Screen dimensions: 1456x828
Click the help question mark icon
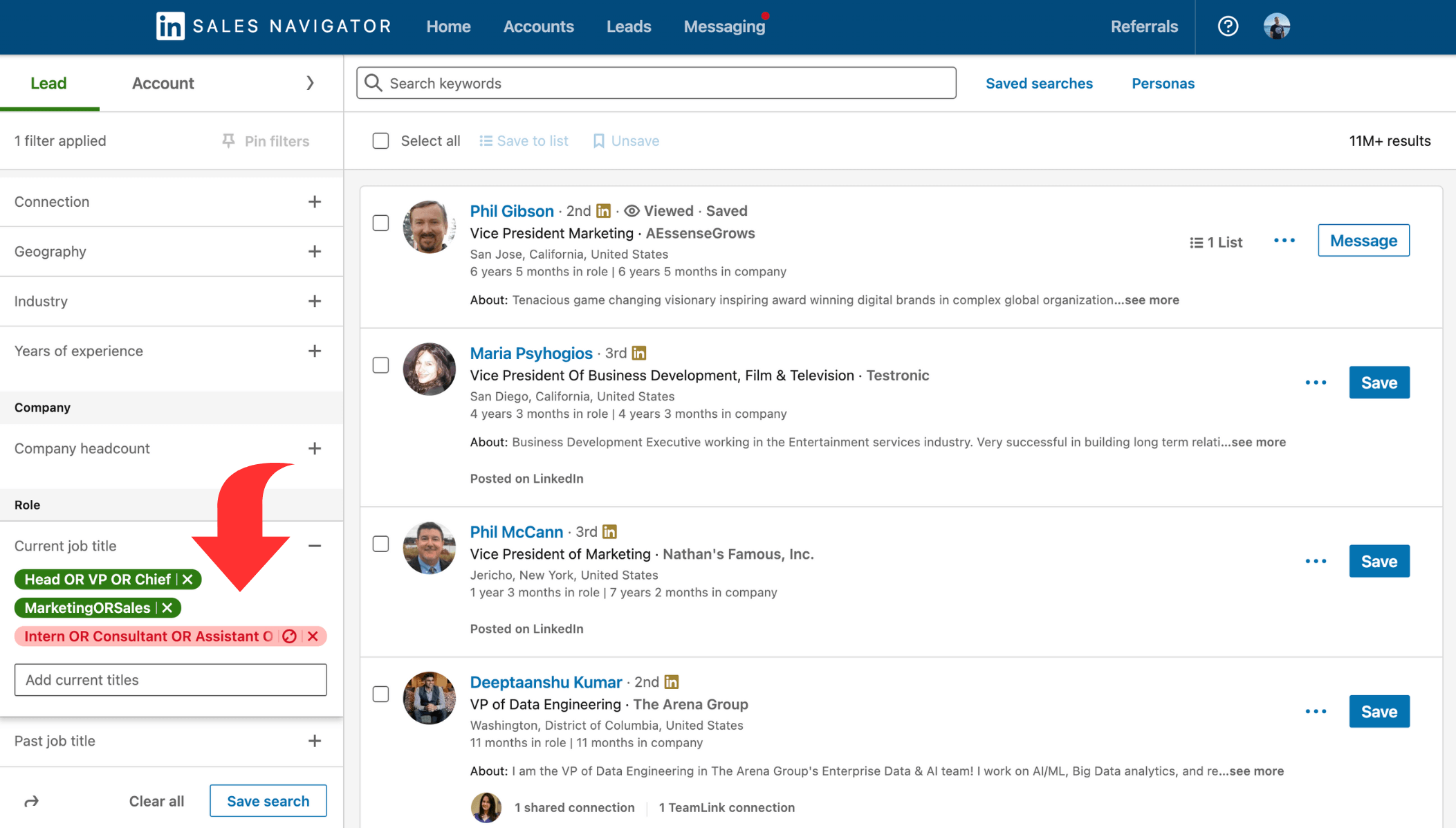1228,26
